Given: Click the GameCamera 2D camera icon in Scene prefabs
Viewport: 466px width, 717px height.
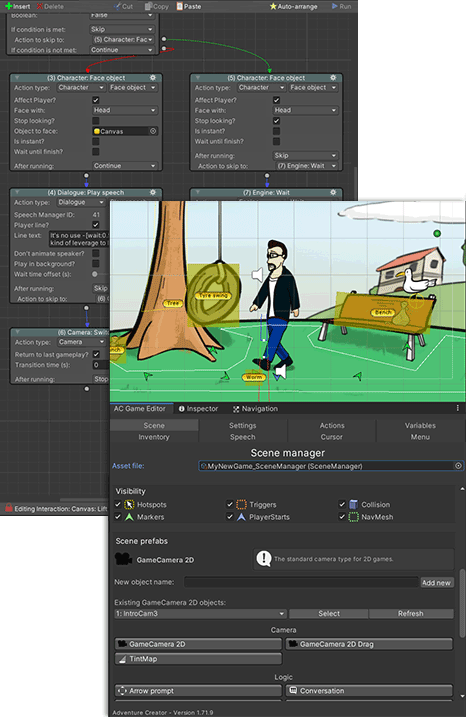Looking at the screenshot, I should (x=123, y=559).
